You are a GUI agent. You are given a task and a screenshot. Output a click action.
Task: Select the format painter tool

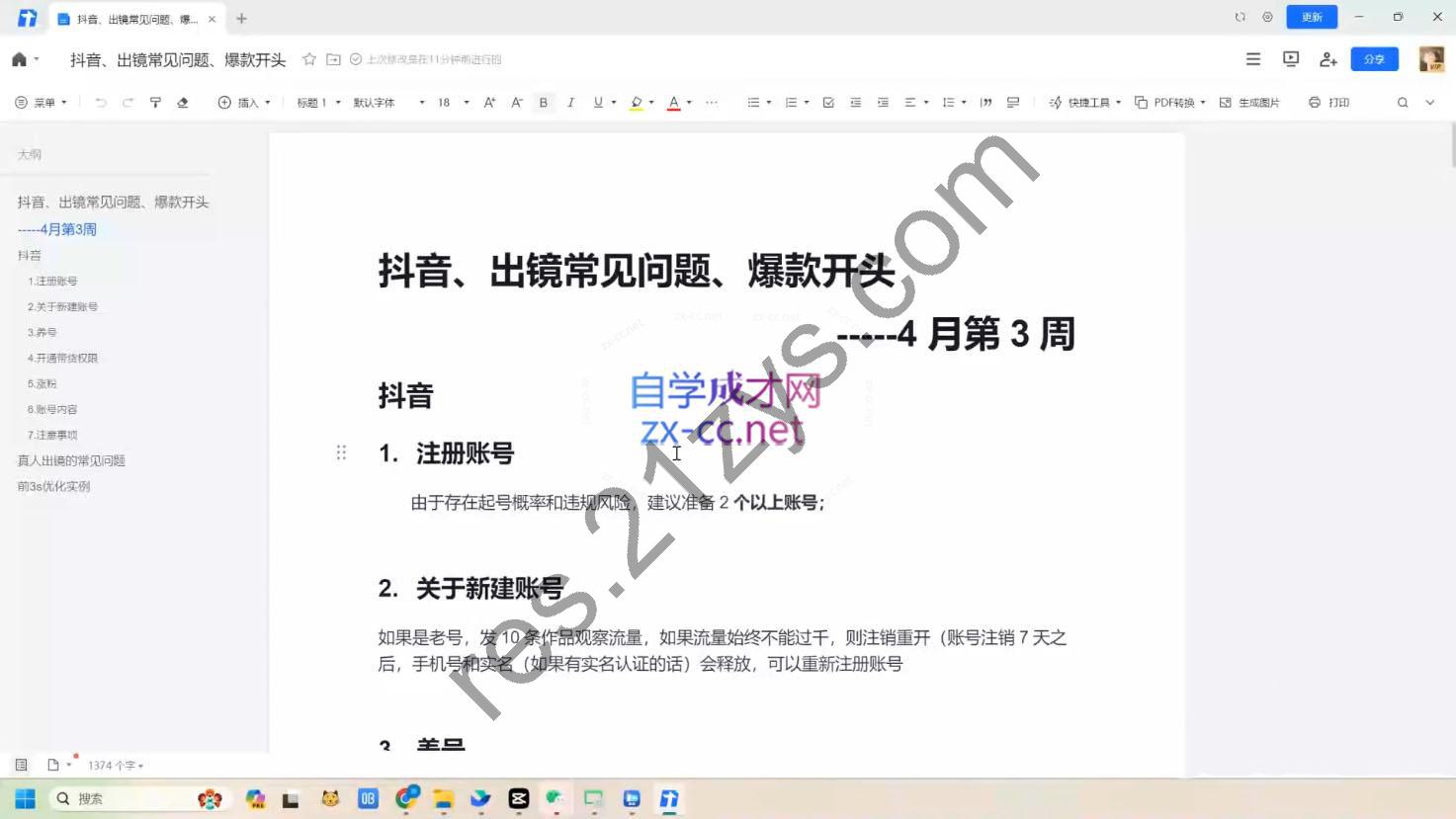pyautogui.click(x=155, y=103)
